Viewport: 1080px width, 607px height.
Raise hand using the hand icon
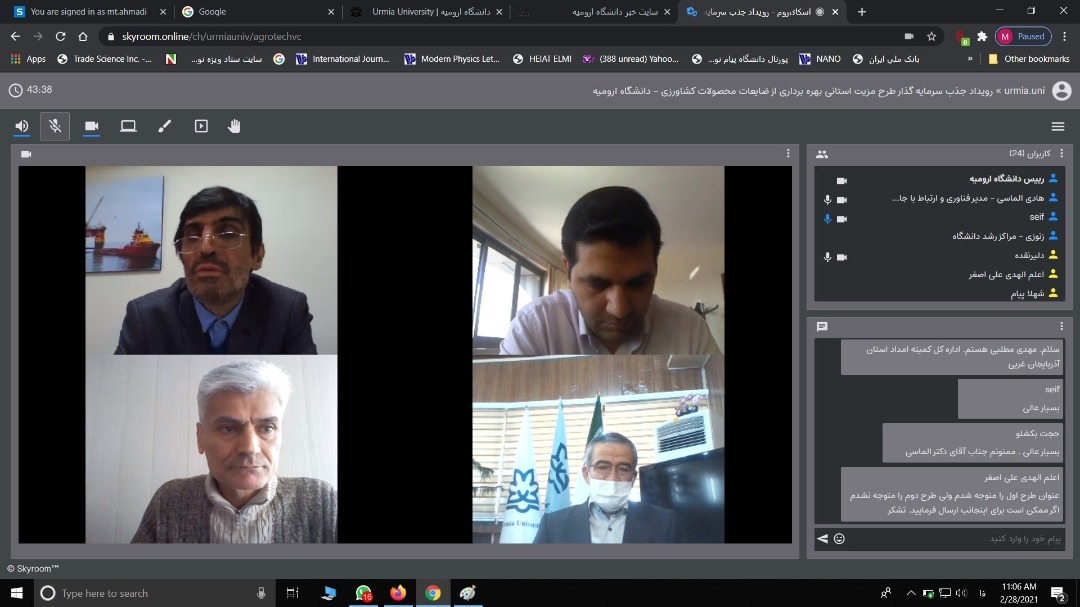point(234,126)
